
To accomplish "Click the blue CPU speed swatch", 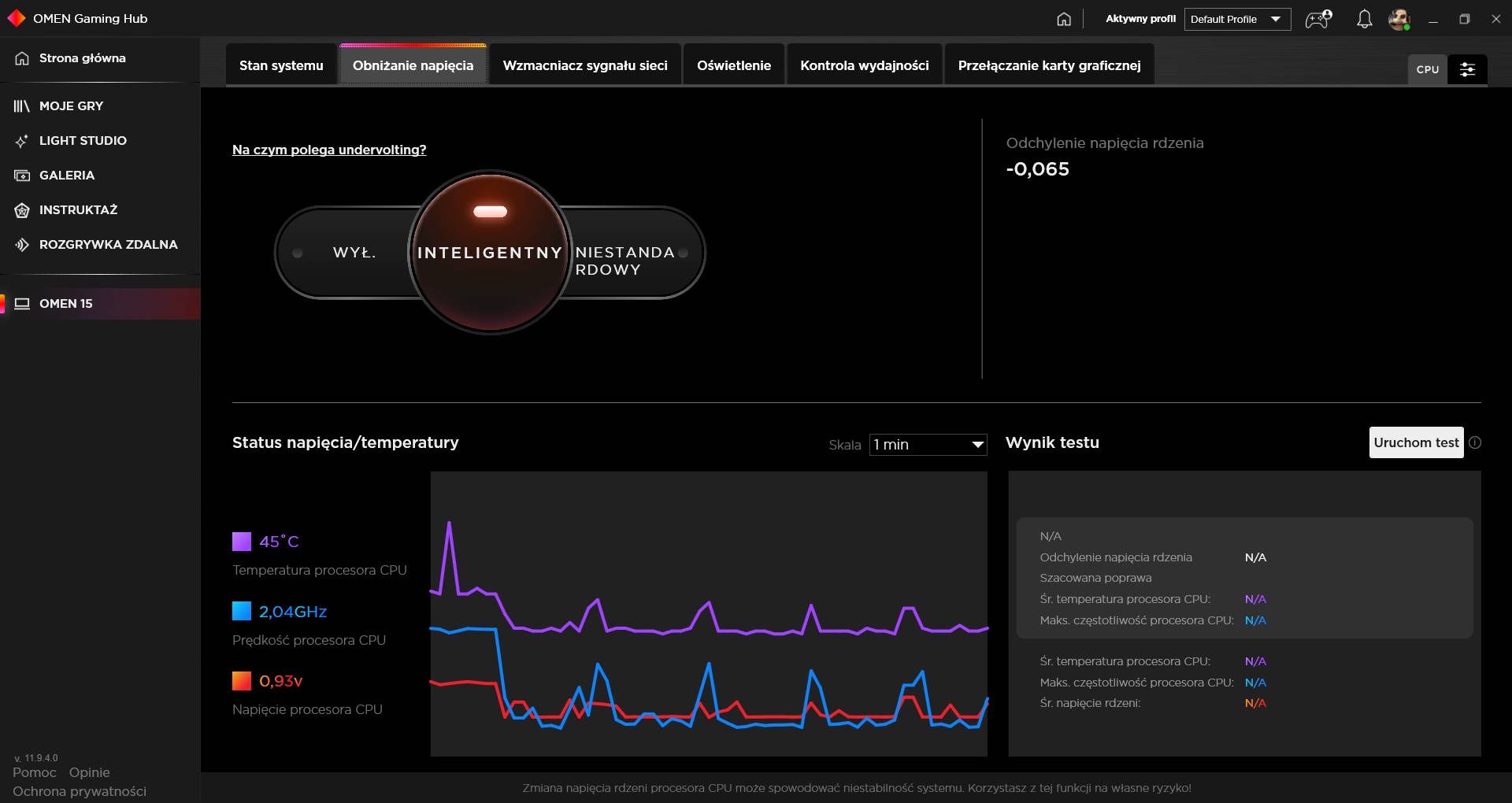I will coord(242,611).
